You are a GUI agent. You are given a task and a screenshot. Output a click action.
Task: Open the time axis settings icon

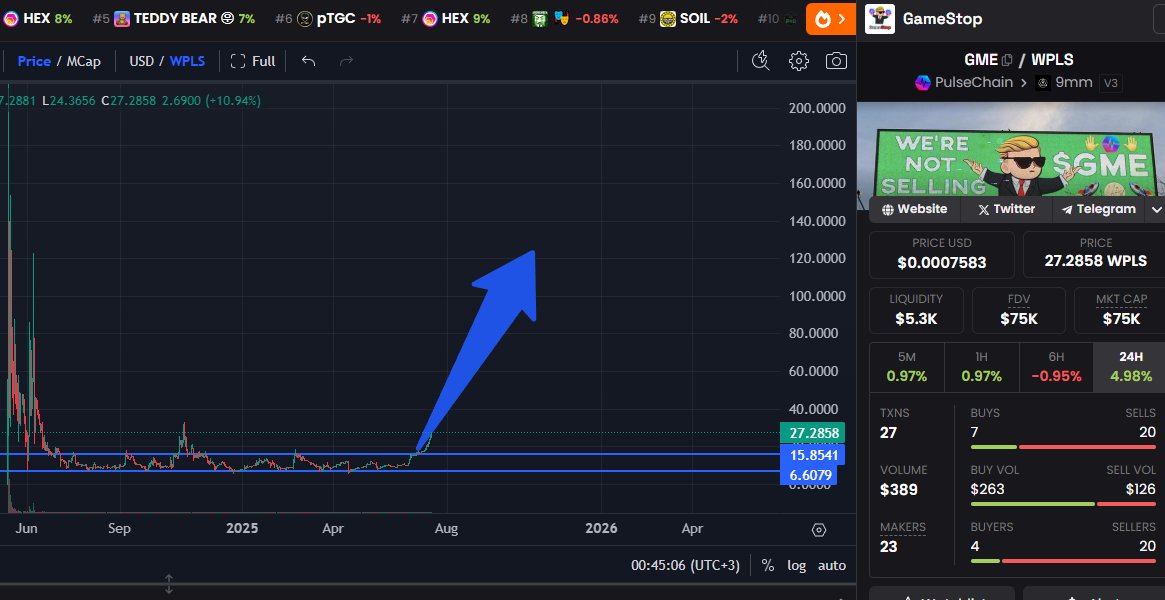point(819,529)
